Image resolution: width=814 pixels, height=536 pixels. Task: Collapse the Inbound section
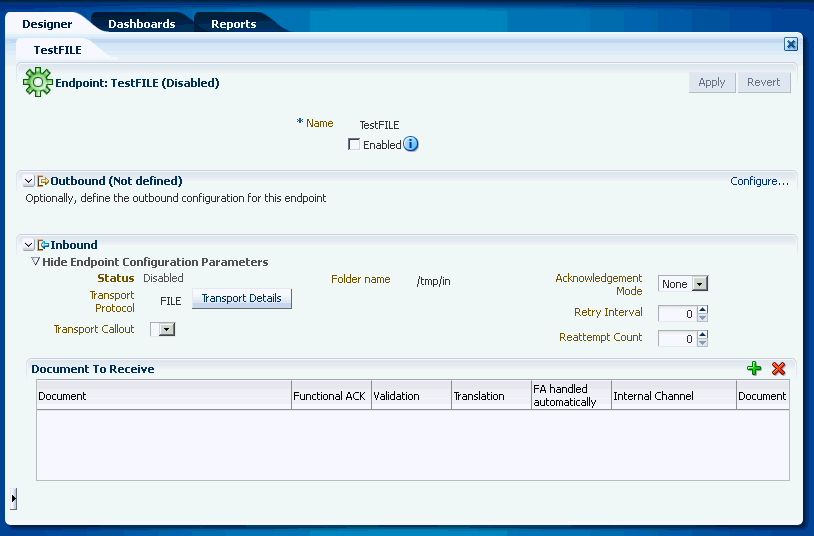tap(29, 245)
